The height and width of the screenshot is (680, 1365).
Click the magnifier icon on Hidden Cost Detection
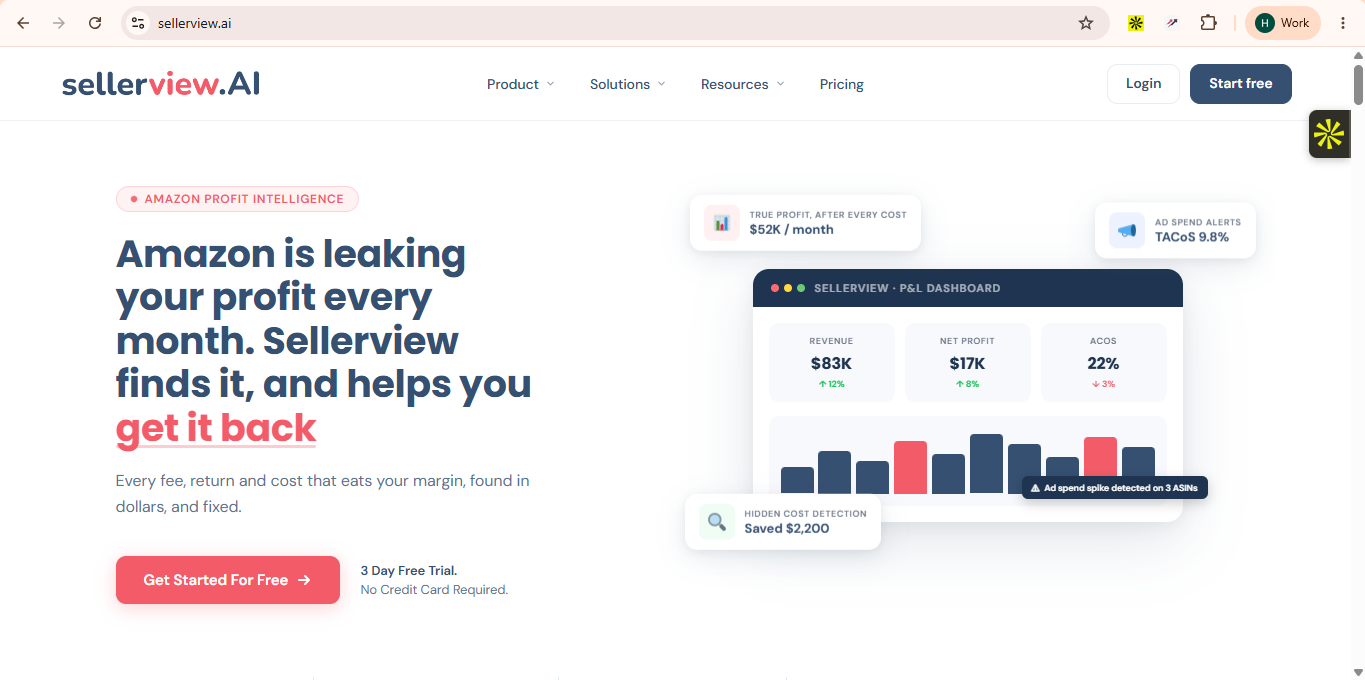[717, 521]
